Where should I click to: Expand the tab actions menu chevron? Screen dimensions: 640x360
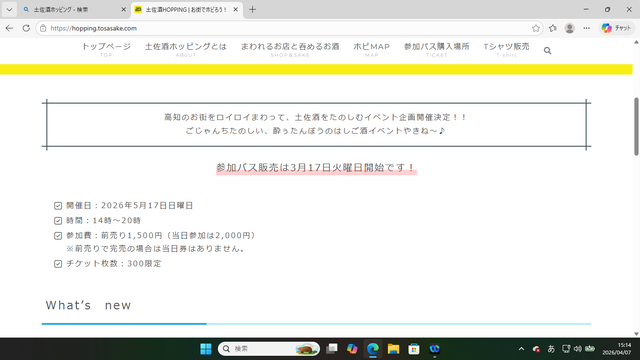click(9, 9)
